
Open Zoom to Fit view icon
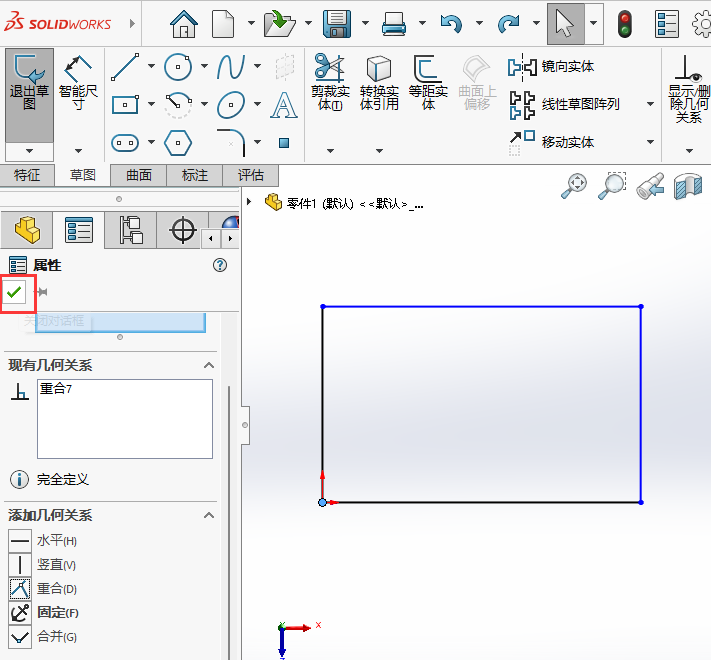pos(574,186)
